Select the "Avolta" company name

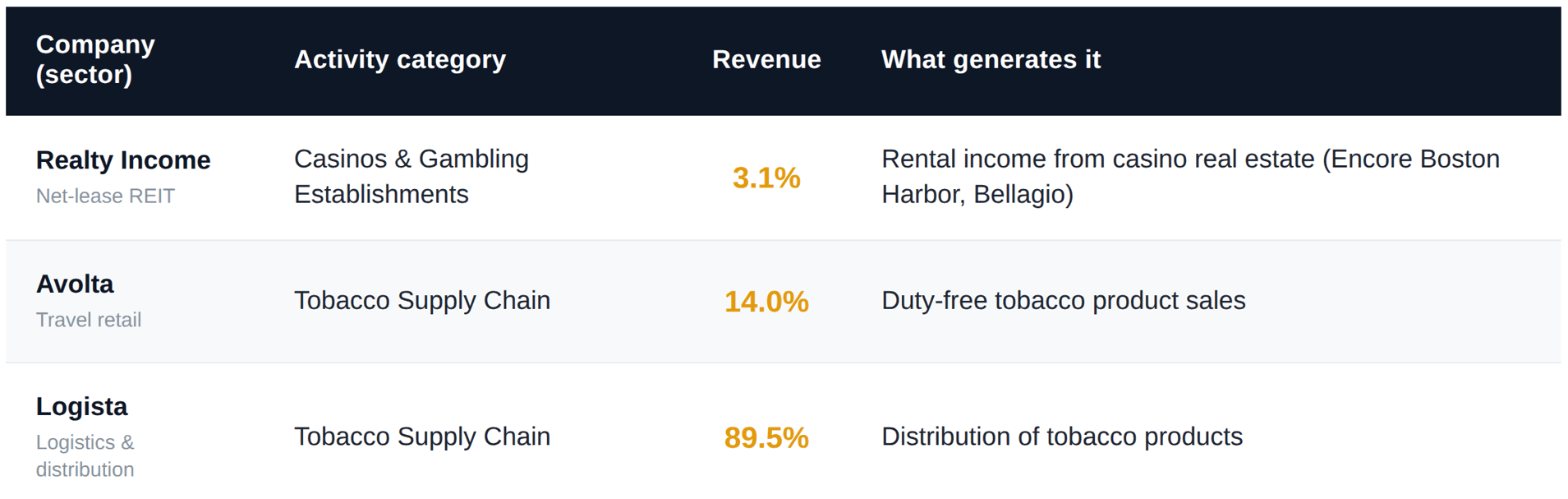click(75, 284)
